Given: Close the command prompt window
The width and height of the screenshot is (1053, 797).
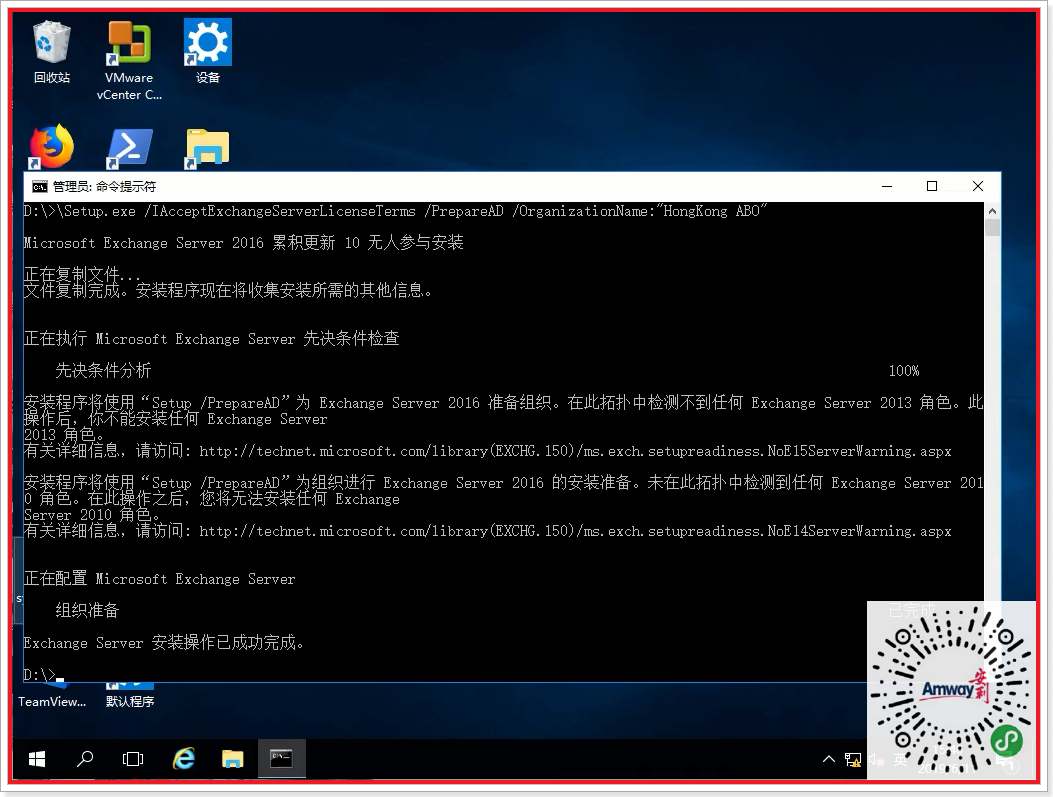Looking at the screenshot, I should coord(978,186).
